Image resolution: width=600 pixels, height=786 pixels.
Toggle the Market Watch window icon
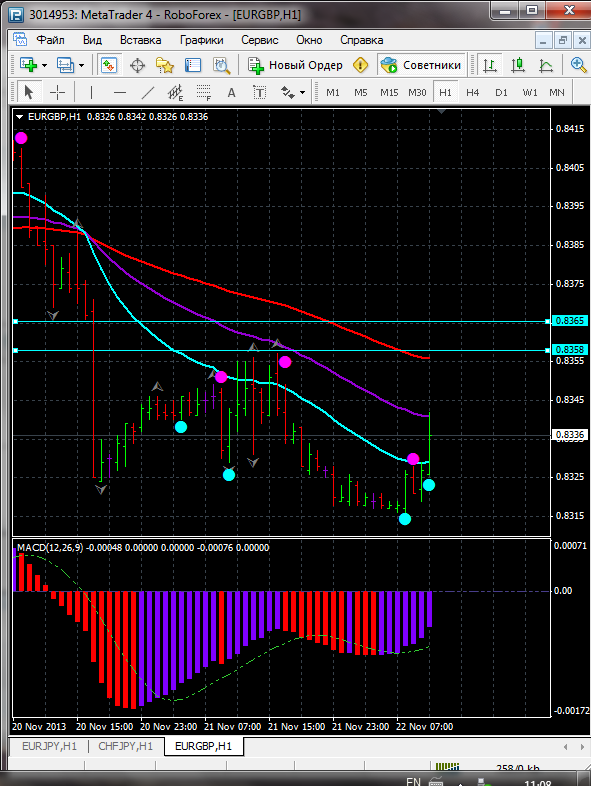[x=109, y=65]
